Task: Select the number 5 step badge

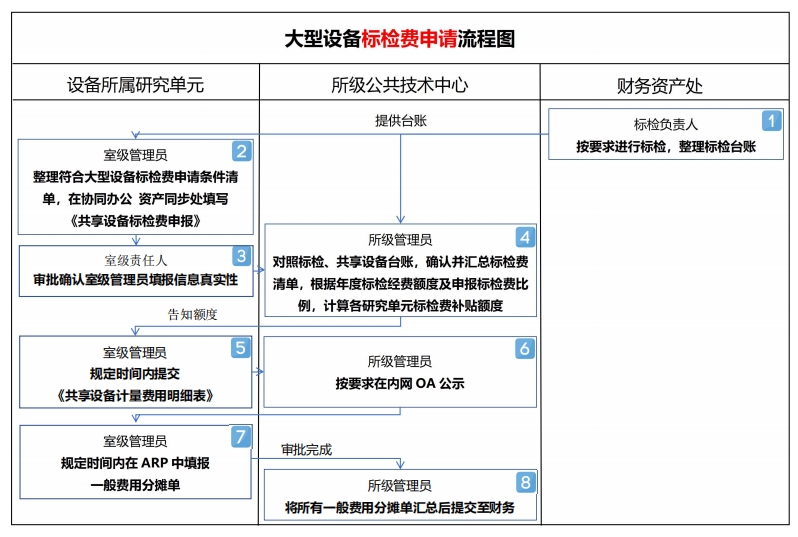Action: (241, 348)
